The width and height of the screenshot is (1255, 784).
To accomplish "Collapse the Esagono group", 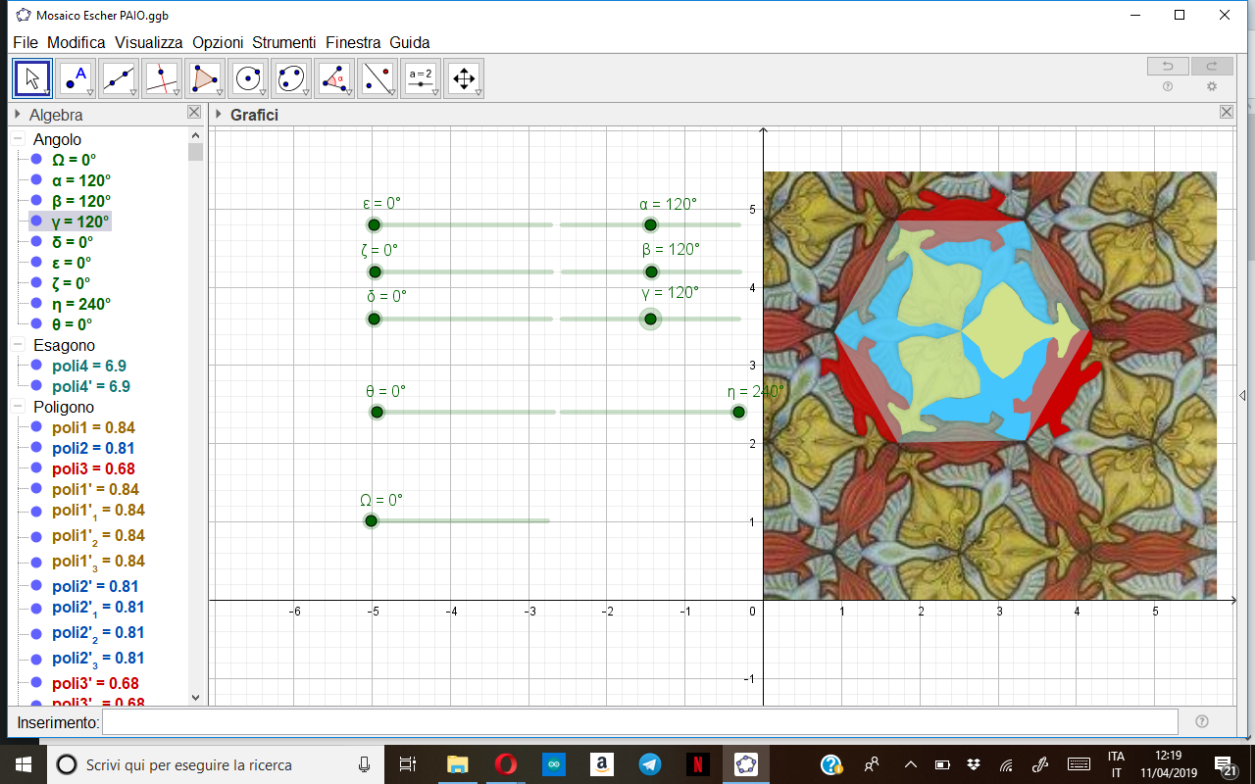I will pyautogui.click(x=18, y=345).
